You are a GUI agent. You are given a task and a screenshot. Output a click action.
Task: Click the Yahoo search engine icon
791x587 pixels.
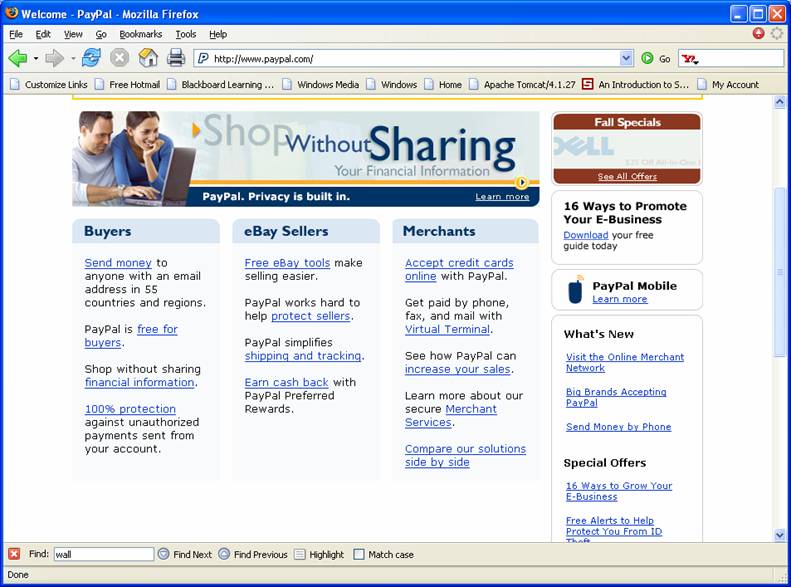tap(689, 59)
